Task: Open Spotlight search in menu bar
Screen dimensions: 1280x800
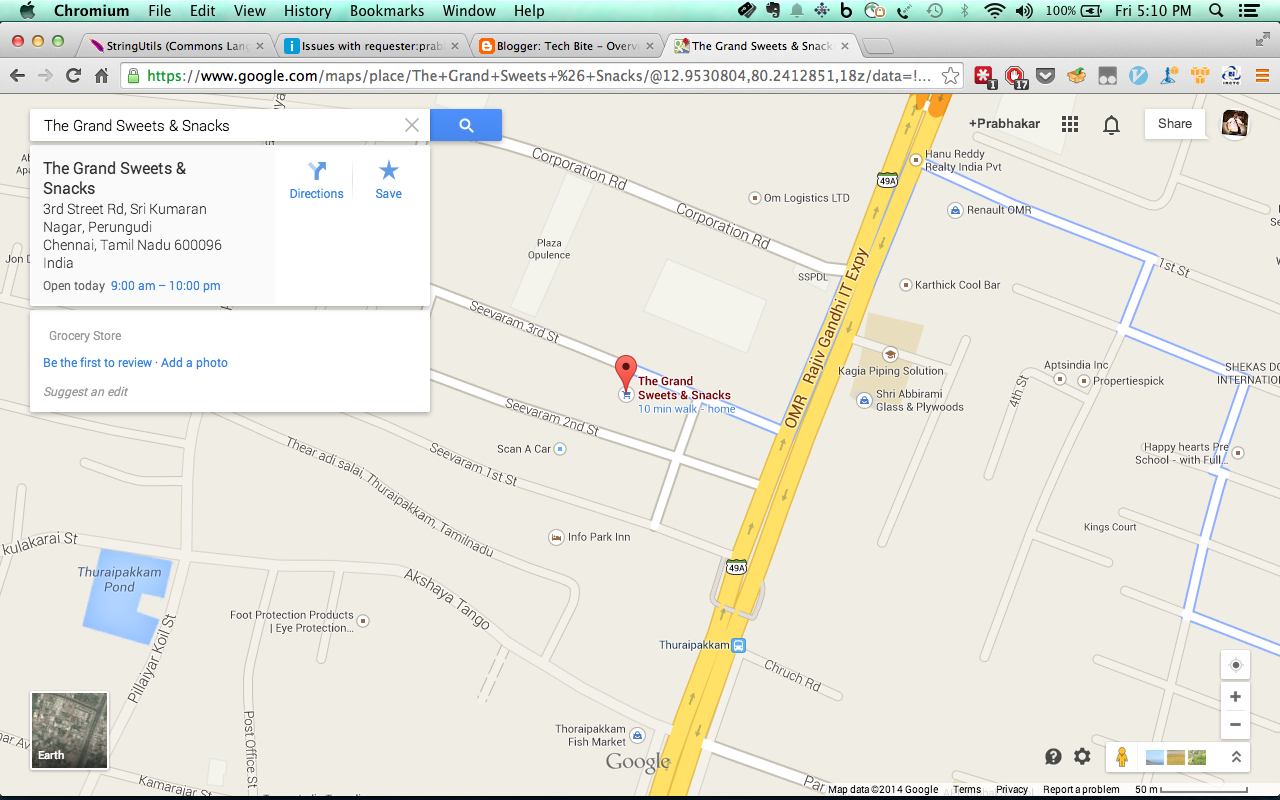Action: (1216, 11)
